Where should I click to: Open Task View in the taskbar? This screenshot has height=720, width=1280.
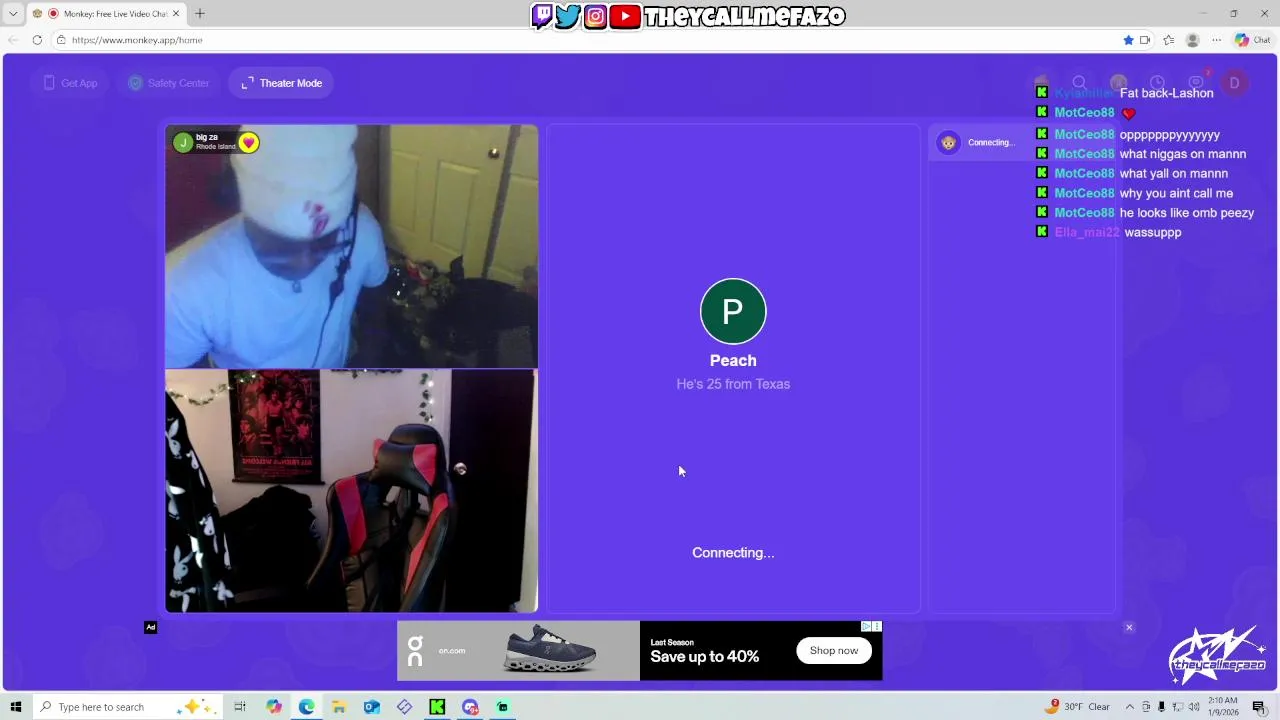[x=240, y=707]
